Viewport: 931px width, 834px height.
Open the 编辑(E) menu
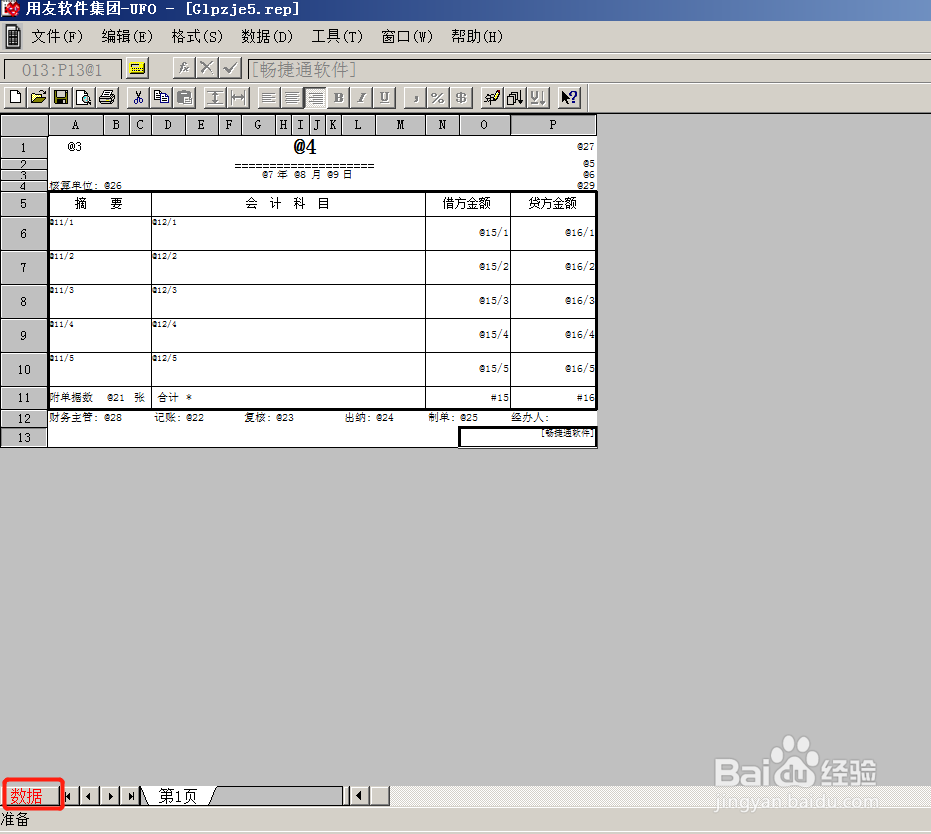(x=127, y=37)
